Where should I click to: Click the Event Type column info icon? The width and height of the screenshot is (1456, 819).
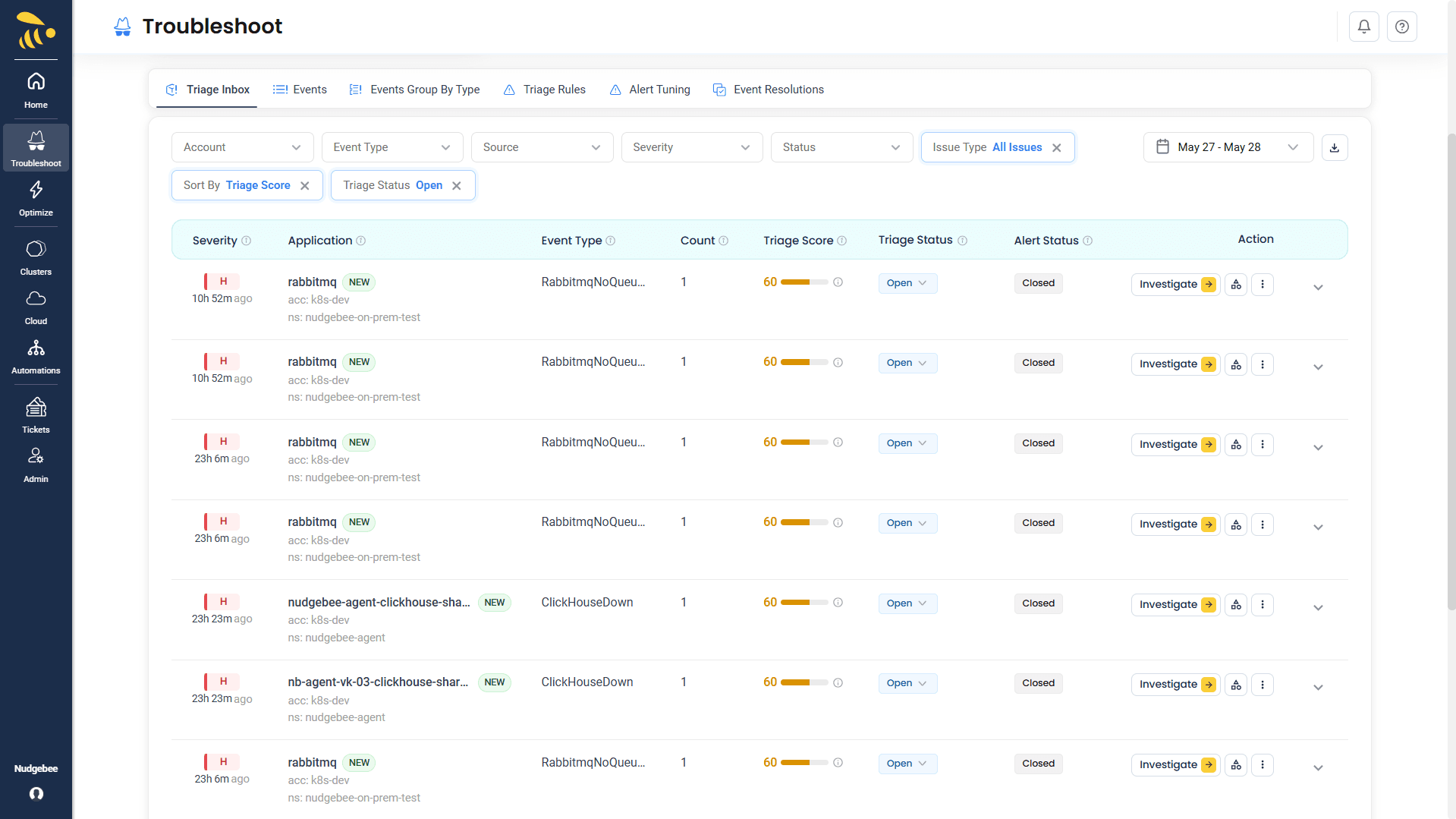point(610,241)
